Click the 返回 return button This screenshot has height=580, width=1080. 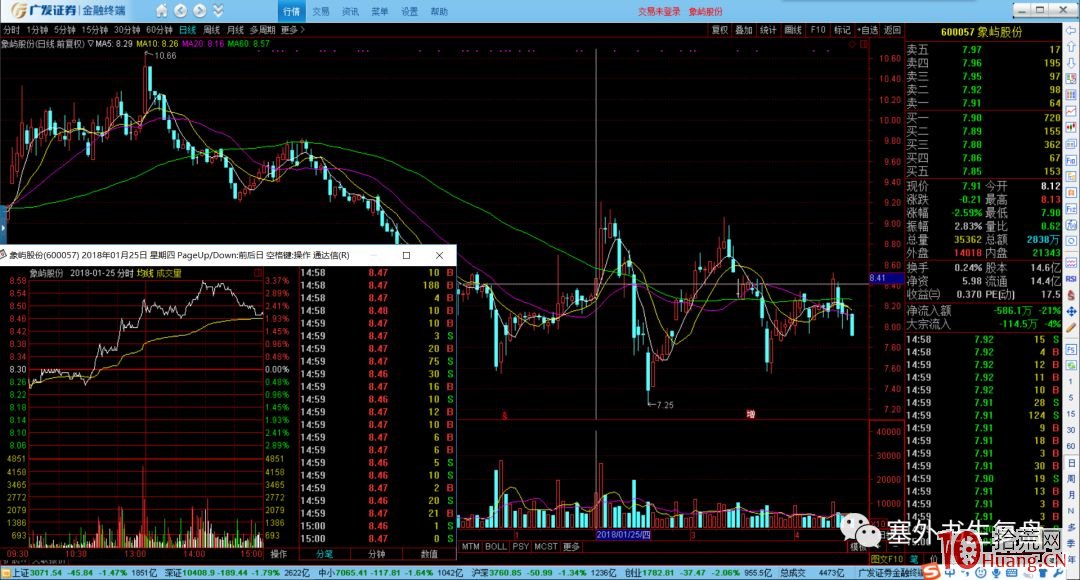coord(892,30)
